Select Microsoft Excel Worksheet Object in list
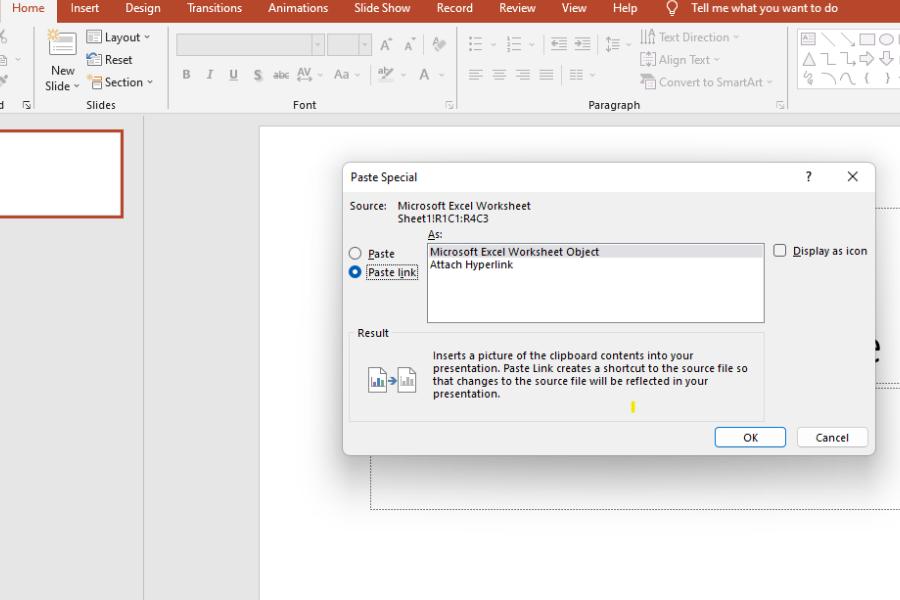Screen dimensions: 900x600 [595, 251]
